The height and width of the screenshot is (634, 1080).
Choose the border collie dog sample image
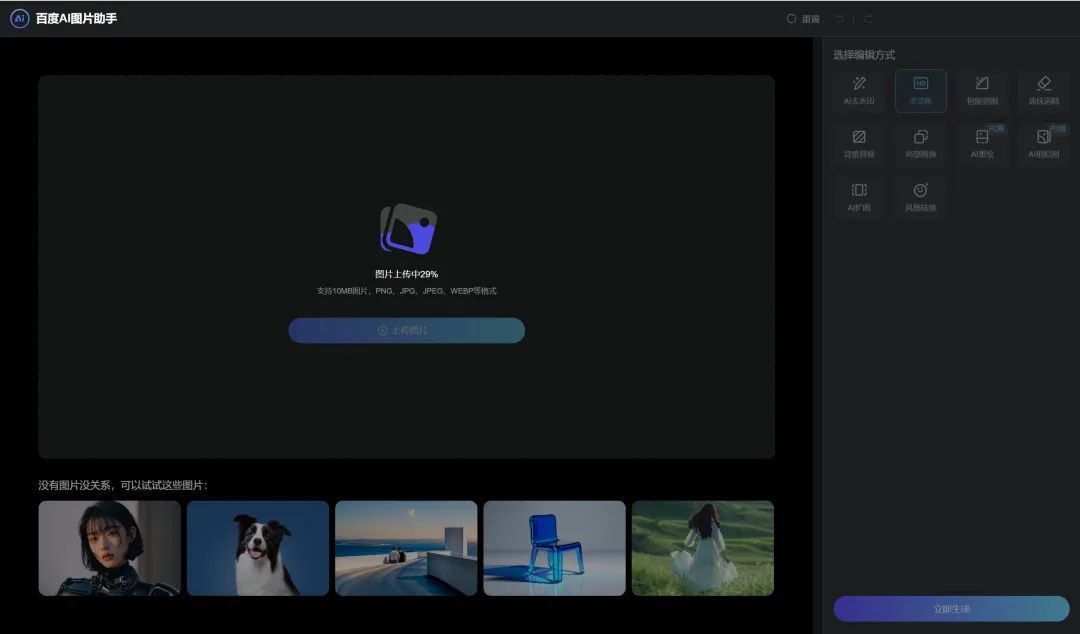point(258,548)
